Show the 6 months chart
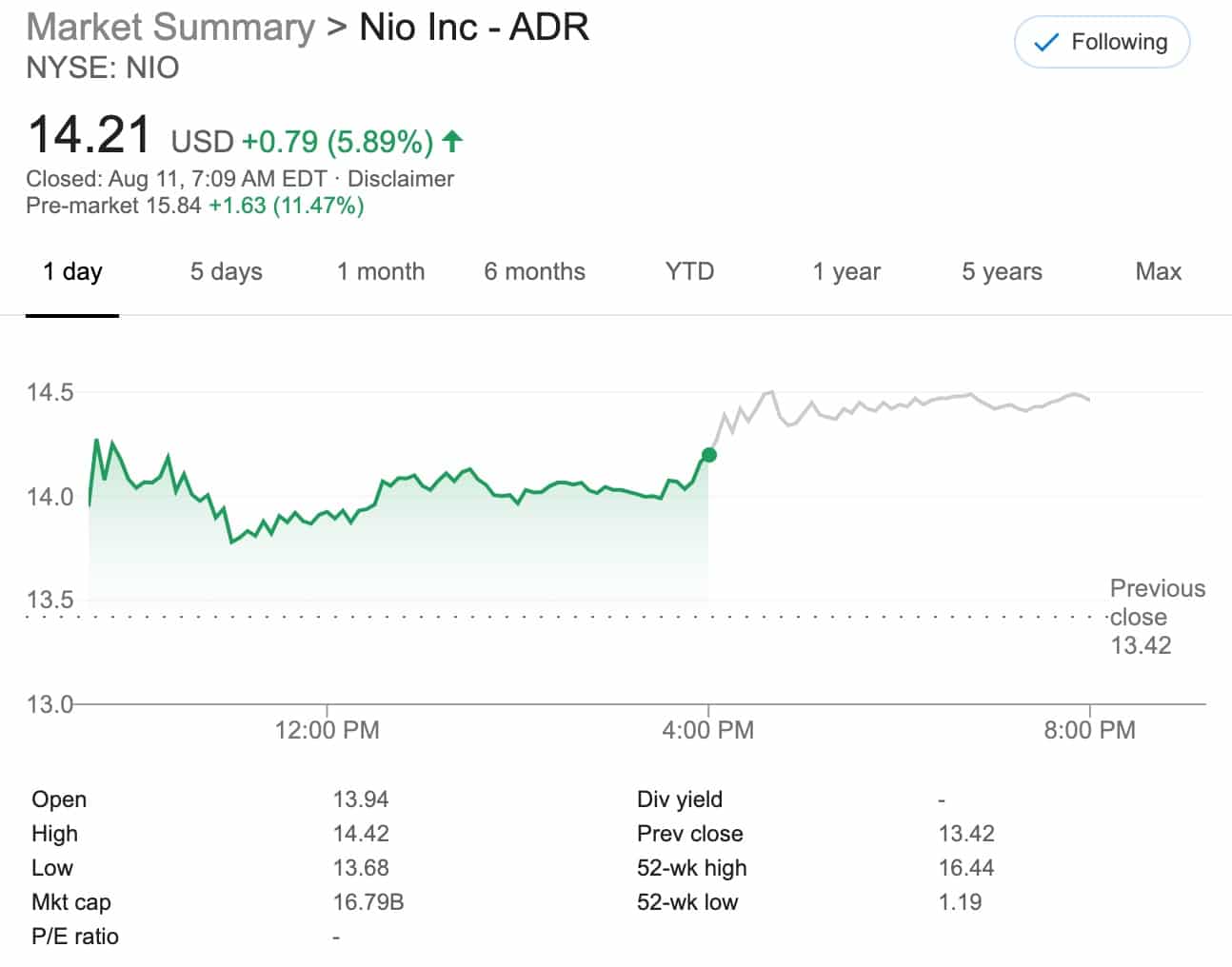The width and height of the screenshot is (1232, 967). coord(534,272)
